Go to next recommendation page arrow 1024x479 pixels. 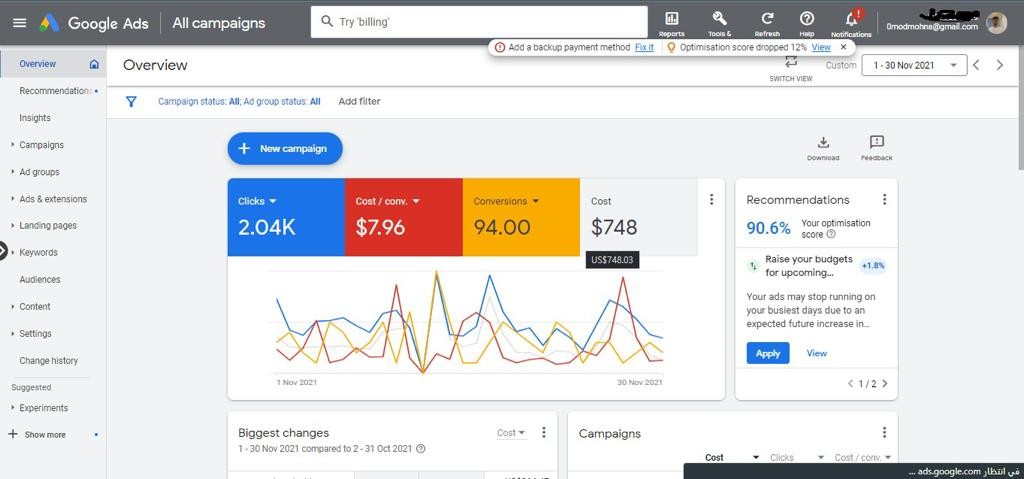[x=885, y=384]
